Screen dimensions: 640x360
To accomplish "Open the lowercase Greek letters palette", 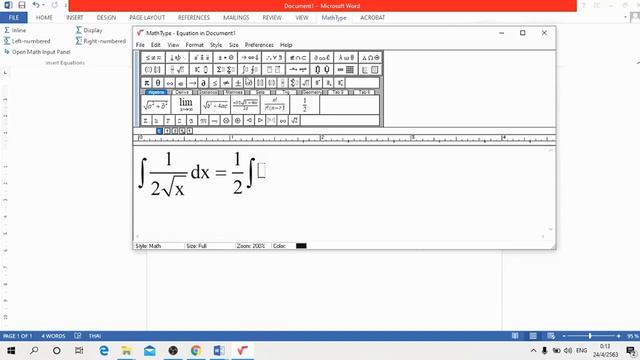I will click(346, 58).
